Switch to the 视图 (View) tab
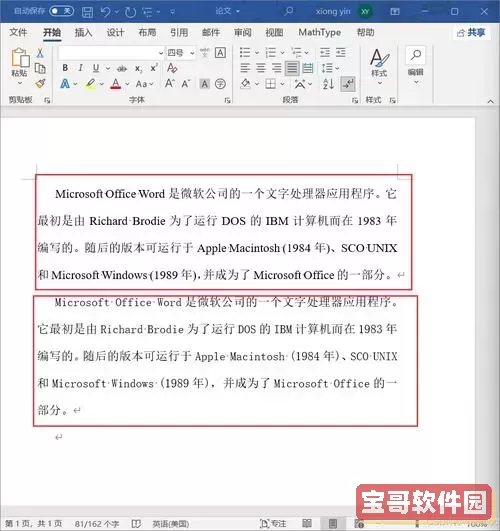 [x=274, y=33]
